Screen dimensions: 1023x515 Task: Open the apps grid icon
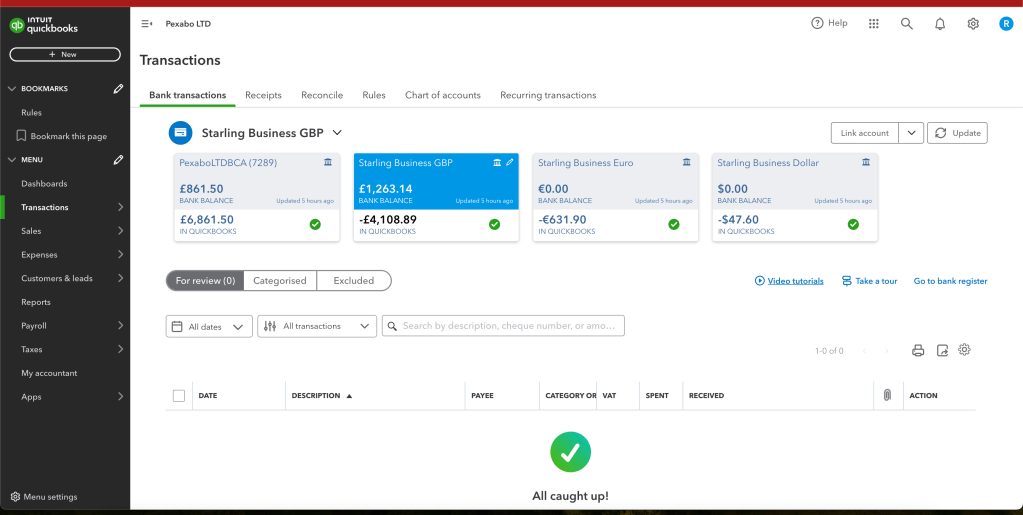point(874,23)
